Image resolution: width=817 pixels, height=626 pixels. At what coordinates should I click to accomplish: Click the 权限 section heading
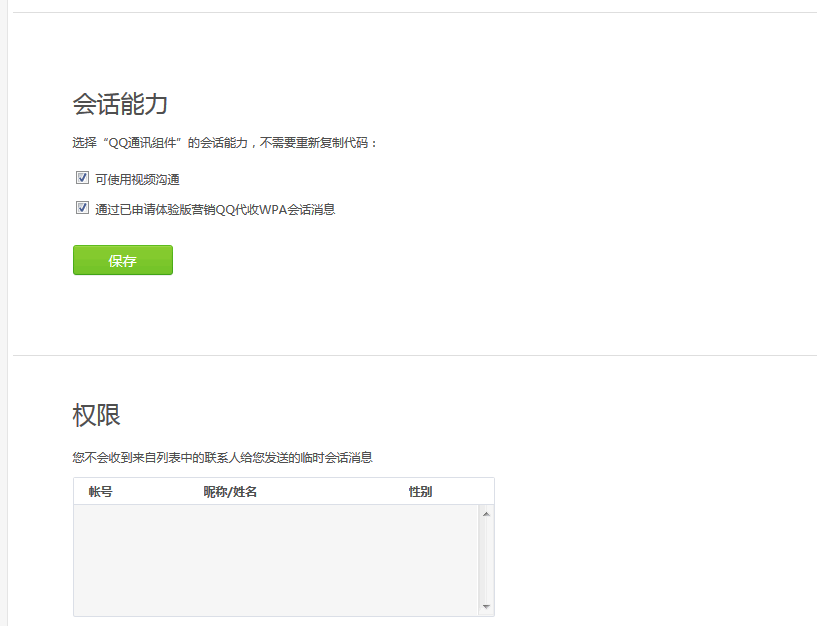click(x=97, y=415)
